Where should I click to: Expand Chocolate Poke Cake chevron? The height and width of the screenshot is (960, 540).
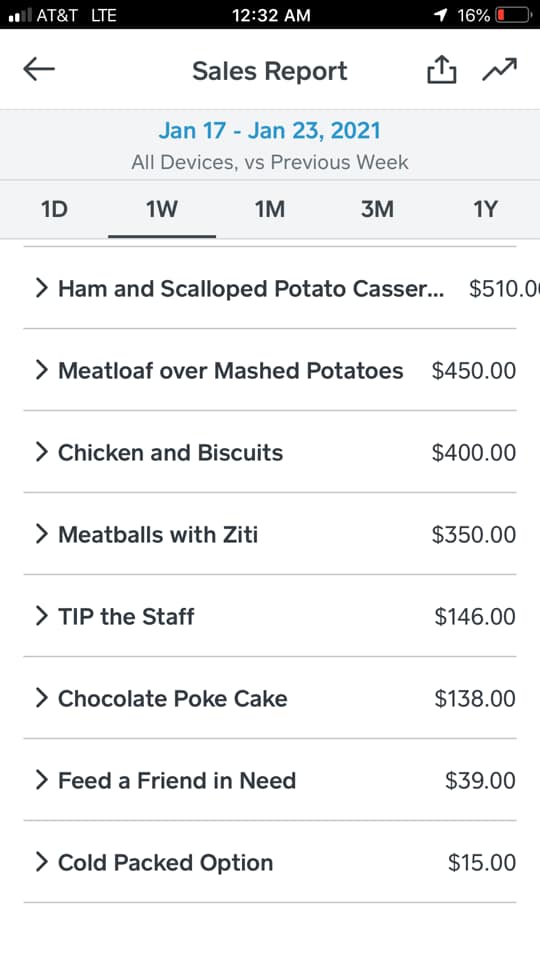(42, 699)
